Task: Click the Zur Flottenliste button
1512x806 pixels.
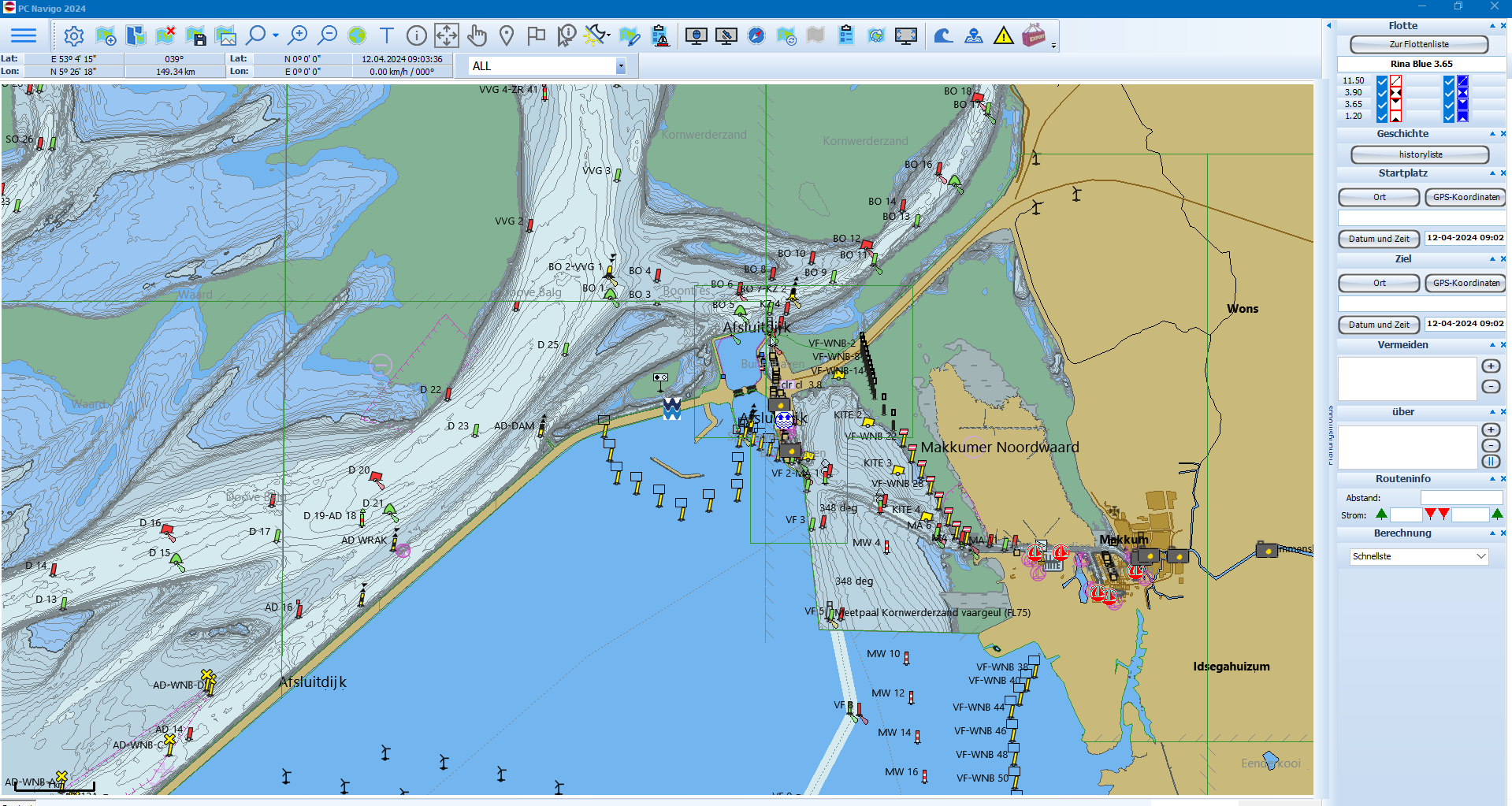Action: 1419,44
